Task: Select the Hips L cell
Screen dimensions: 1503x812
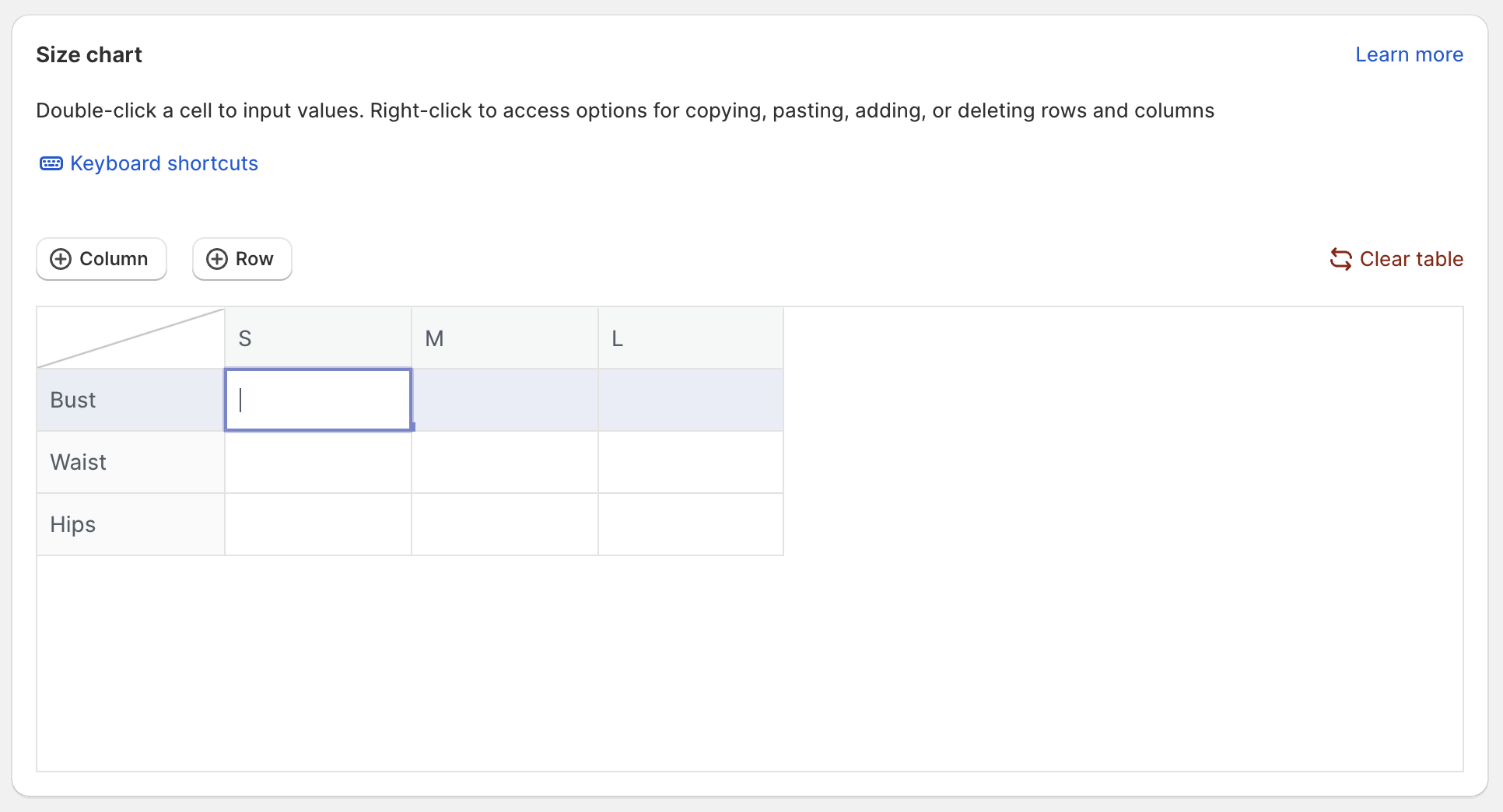Action: pyautogui.click(x=691, y=524)
